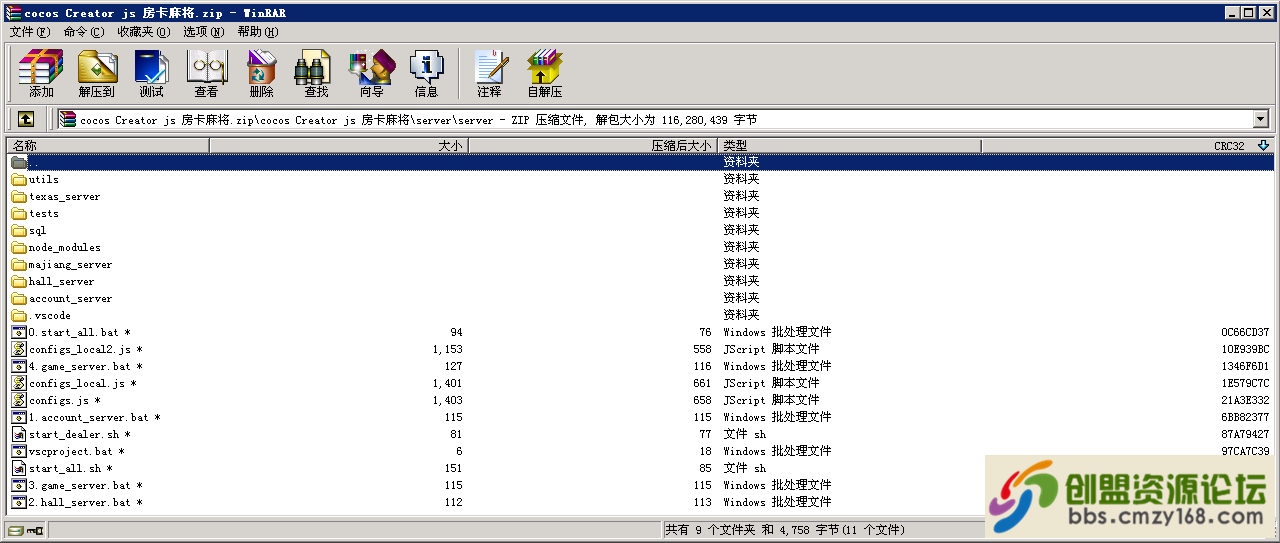Click the status bar folder count text

coord(785,530)
